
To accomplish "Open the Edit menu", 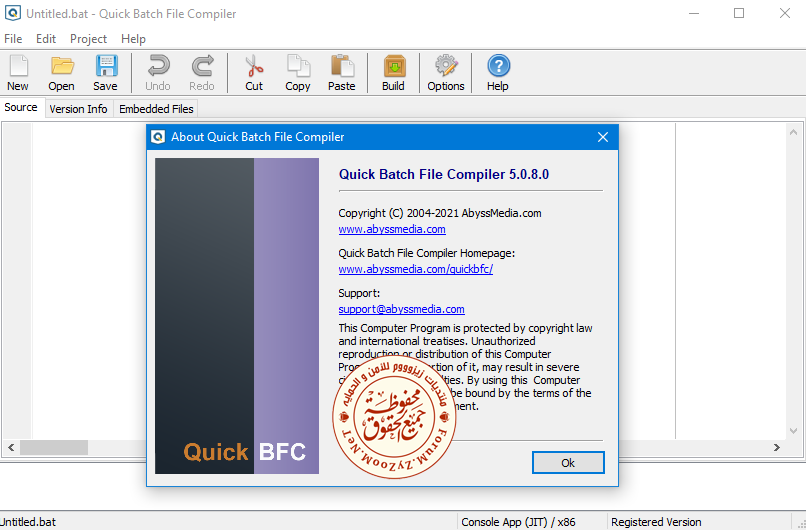I will 46,39.
